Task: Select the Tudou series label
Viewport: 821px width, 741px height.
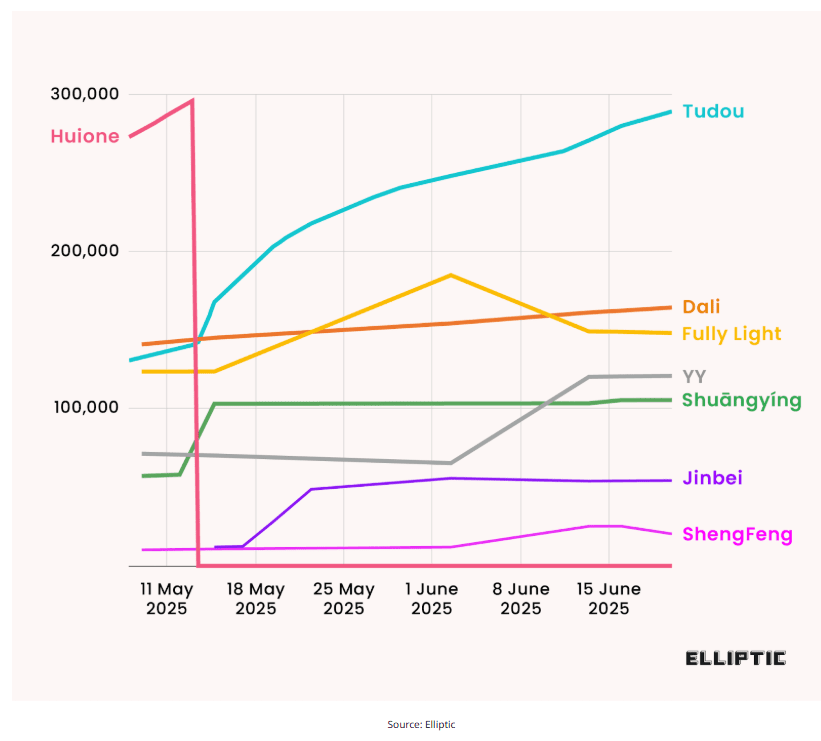Action: point(713,111)
